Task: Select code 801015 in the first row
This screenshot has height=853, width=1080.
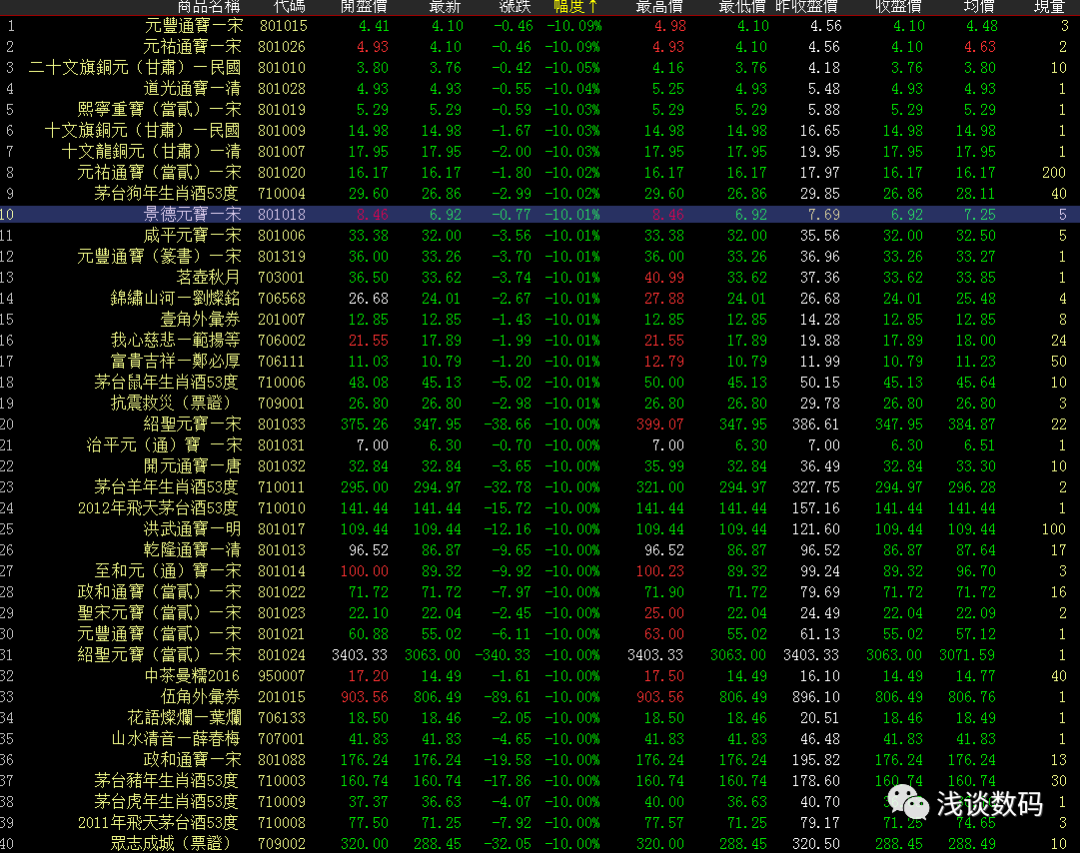Action: coord(283,26)
